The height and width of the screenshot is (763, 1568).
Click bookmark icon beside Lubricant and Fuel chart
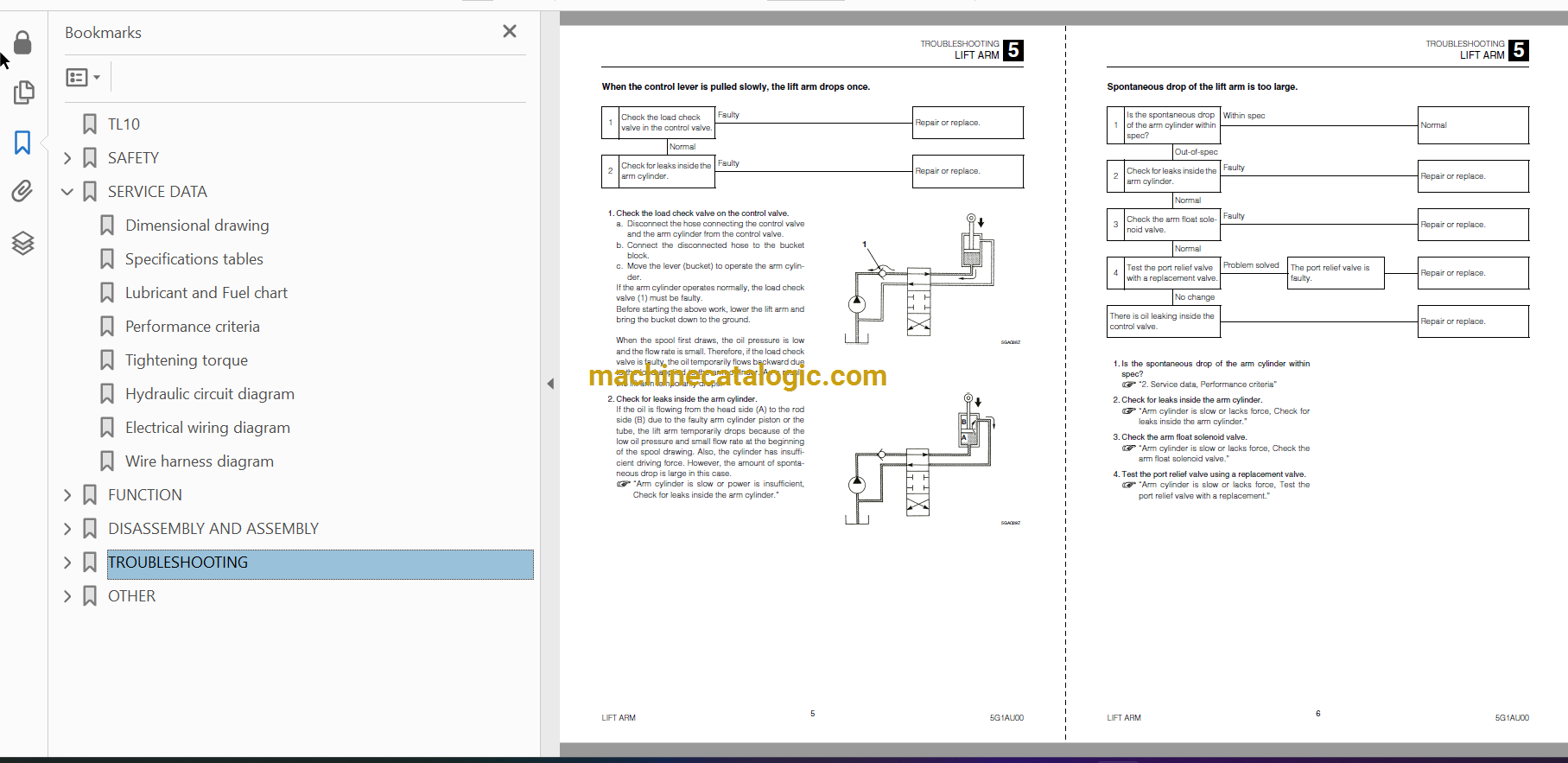click(107, 293)
